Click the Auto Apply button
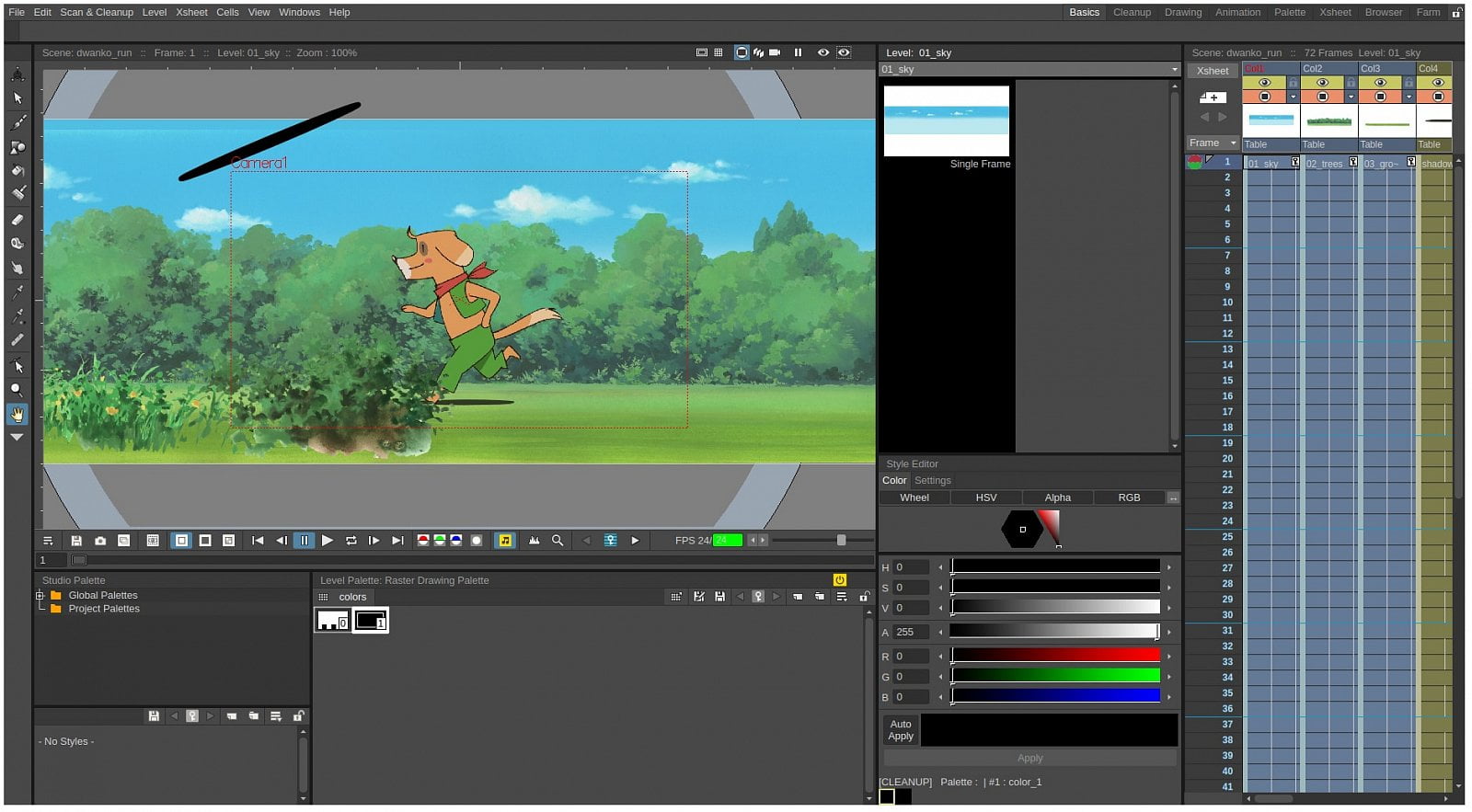This screenshot has width=1472, height=812. (901, 730)
